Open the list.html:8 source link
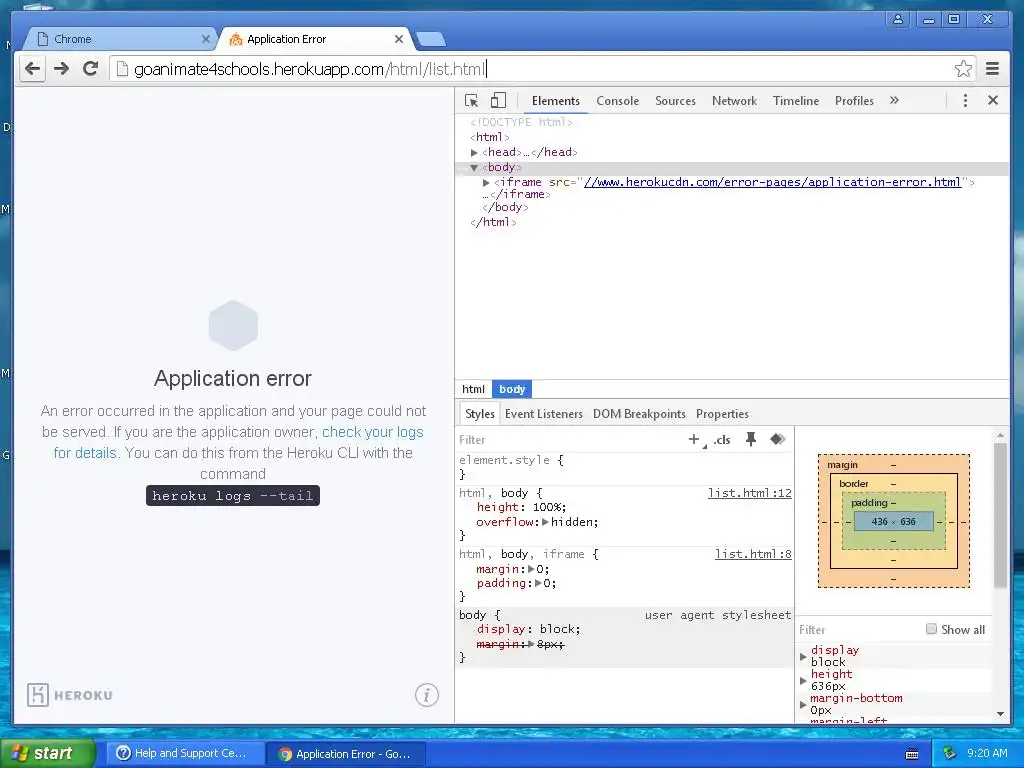Image resolution: width=1024 pixels, height=768 pixels. [753, 554]
